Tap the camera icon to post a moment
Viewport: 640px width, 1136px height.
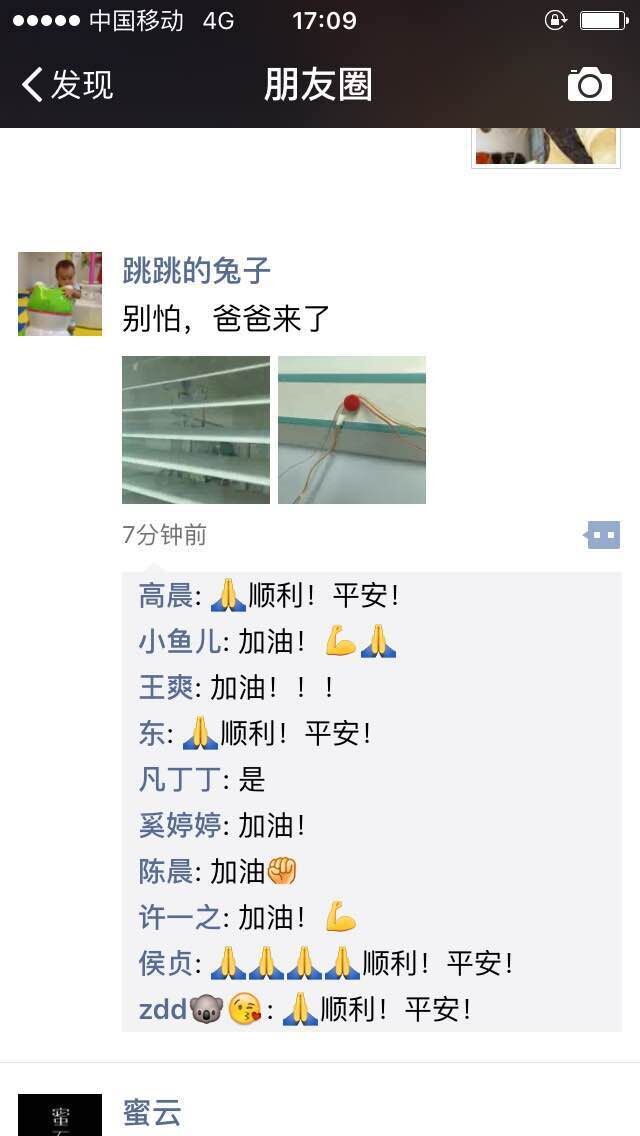(589, 85)
